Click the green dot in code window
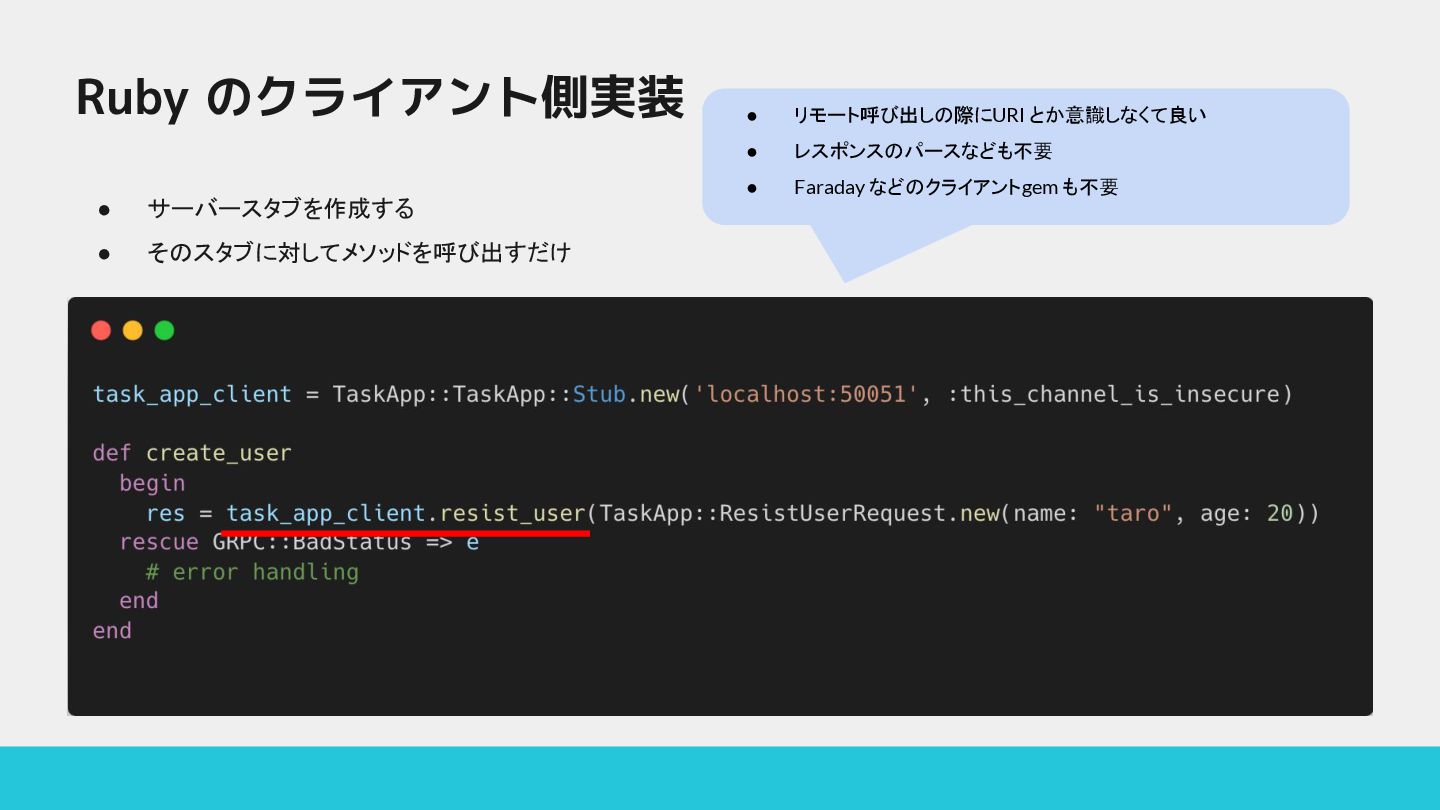1440x810 pixels. click(165, 330)
